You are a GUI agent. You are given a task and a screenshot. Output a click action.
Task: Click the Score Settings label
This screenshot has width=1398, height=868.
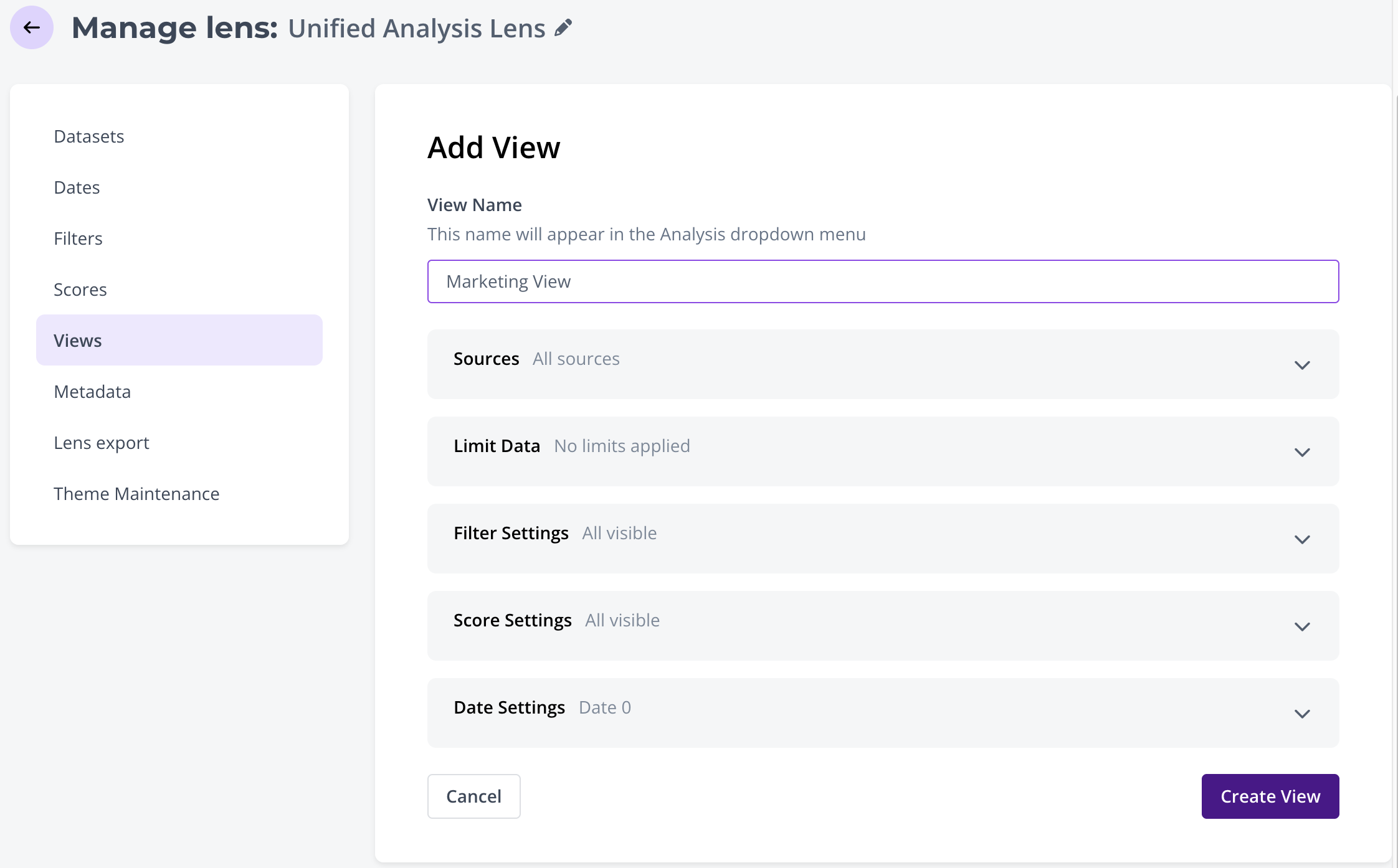(513, 620)
